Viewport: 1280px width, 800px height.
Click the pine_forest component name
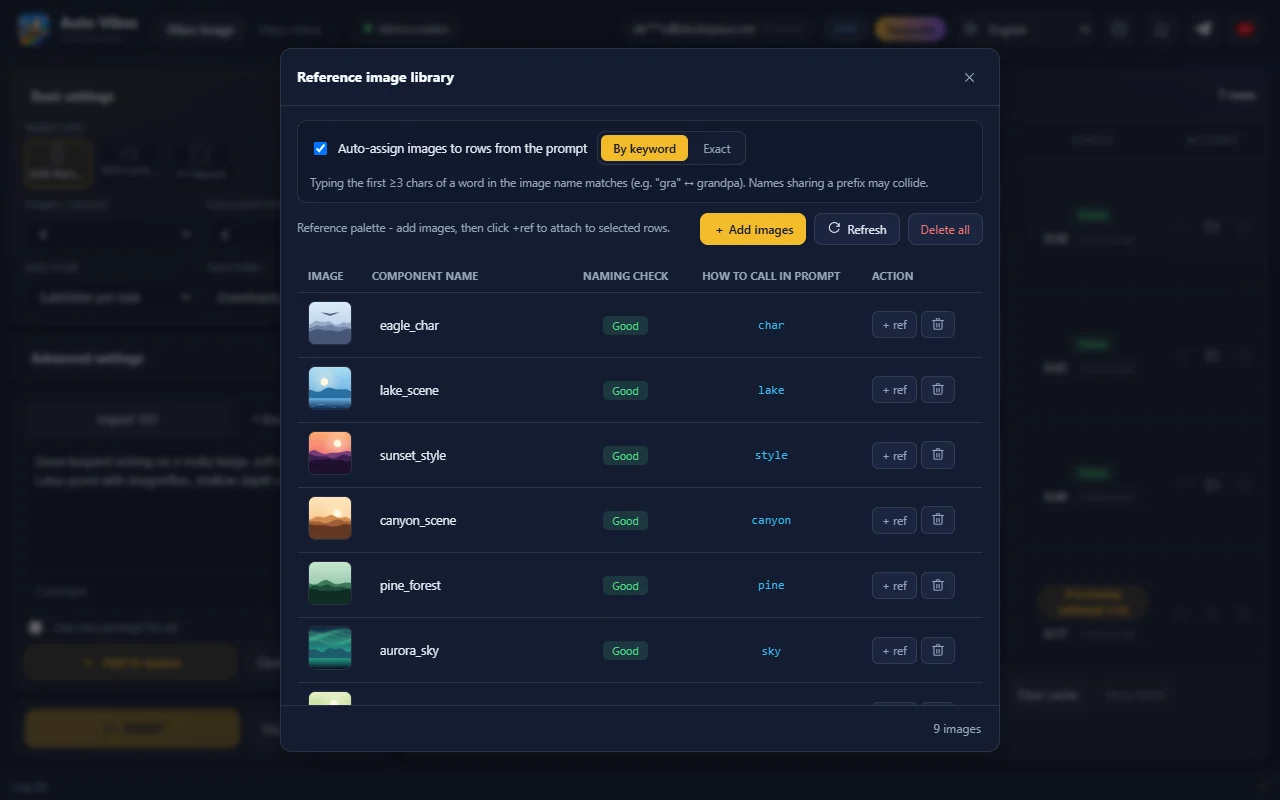tap(410, 585)
